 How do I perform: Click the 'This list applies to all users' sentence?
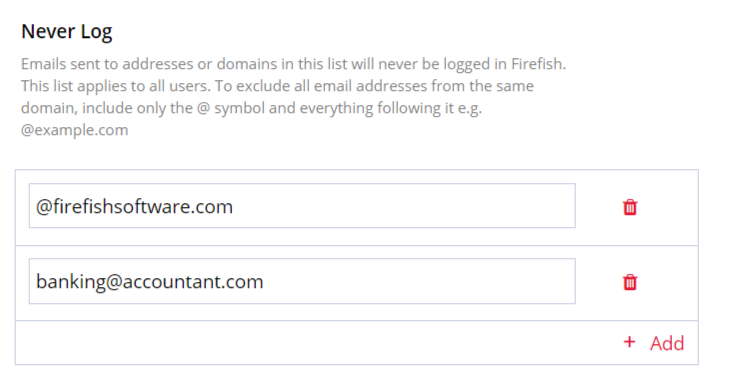tap(116, 86)
